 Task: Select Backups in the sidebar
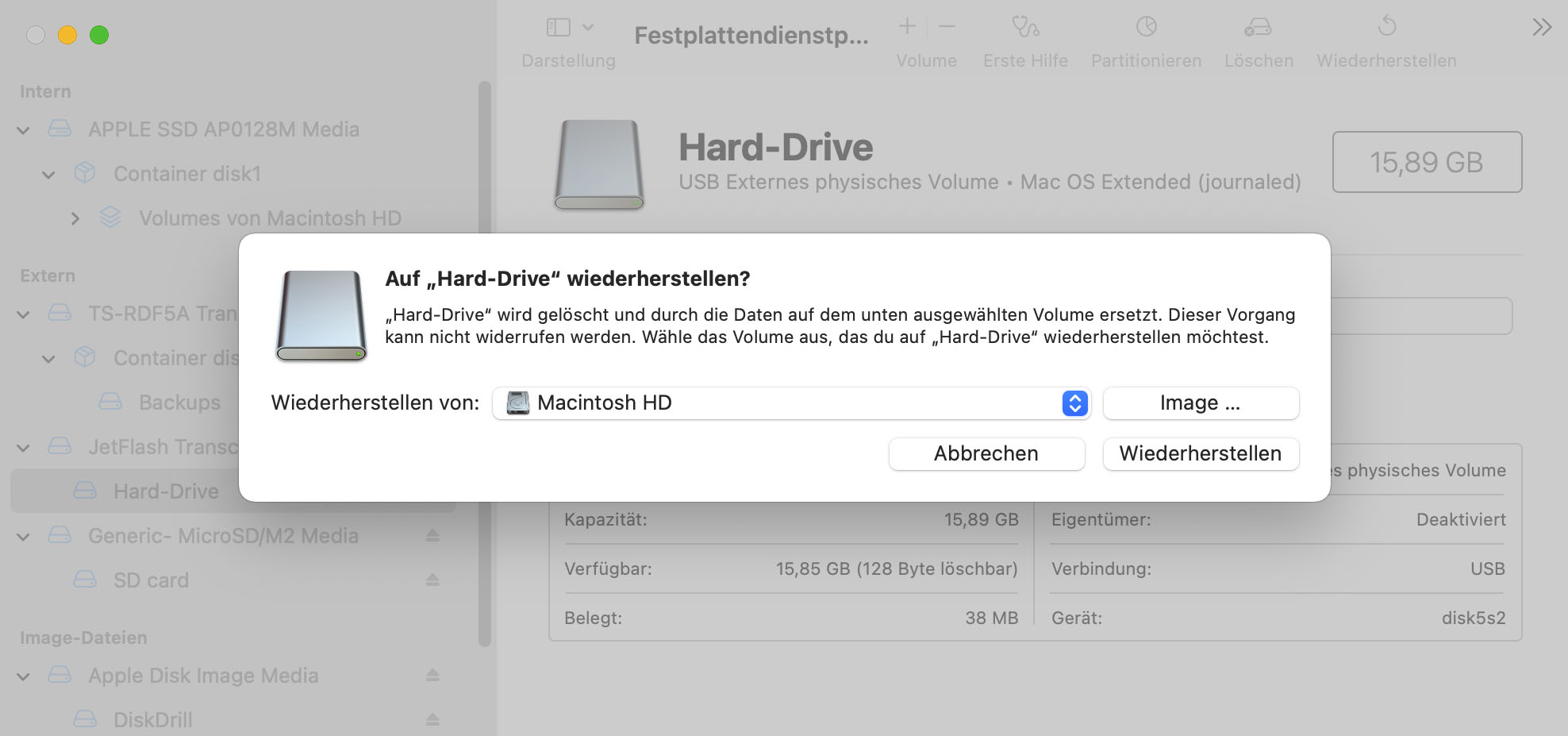179,403
